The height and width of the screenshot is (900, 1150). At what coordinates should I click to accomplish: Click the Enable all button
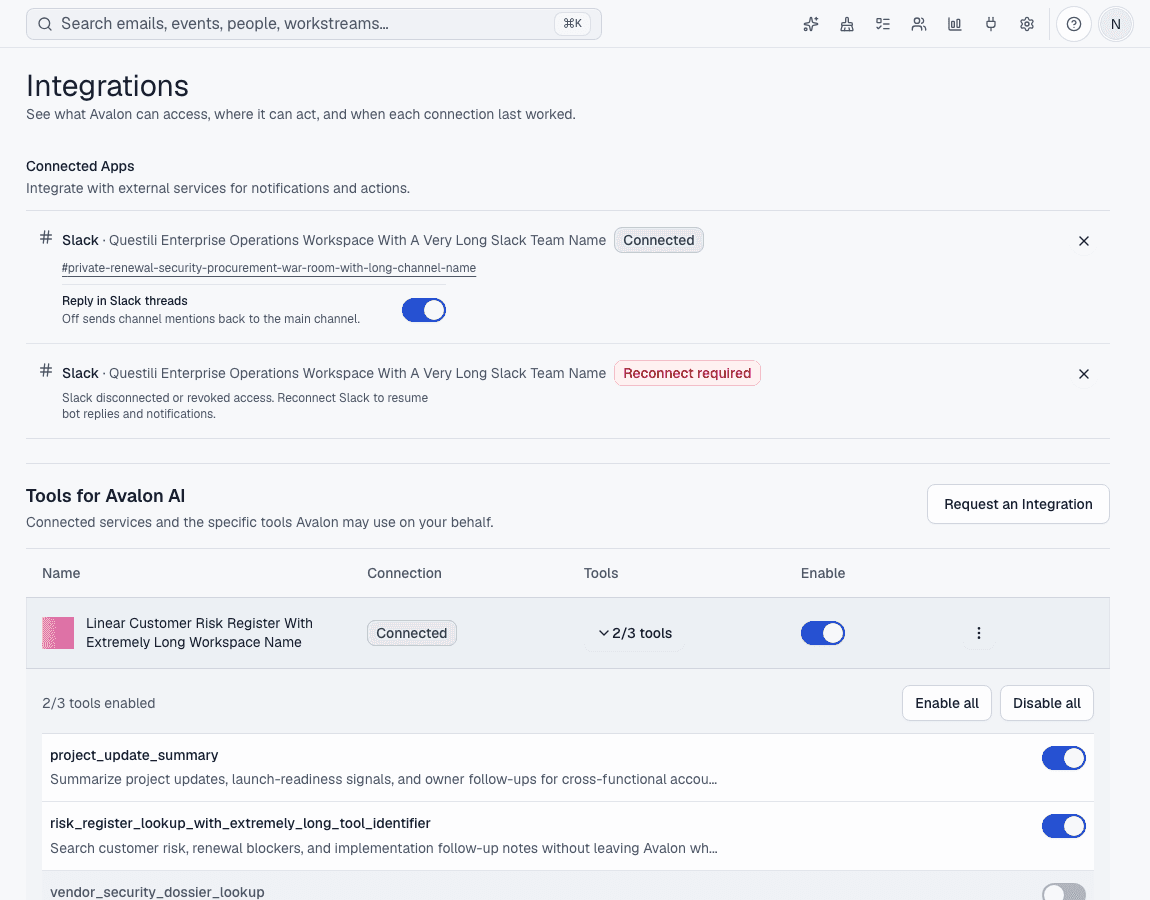tap(947, 703)
